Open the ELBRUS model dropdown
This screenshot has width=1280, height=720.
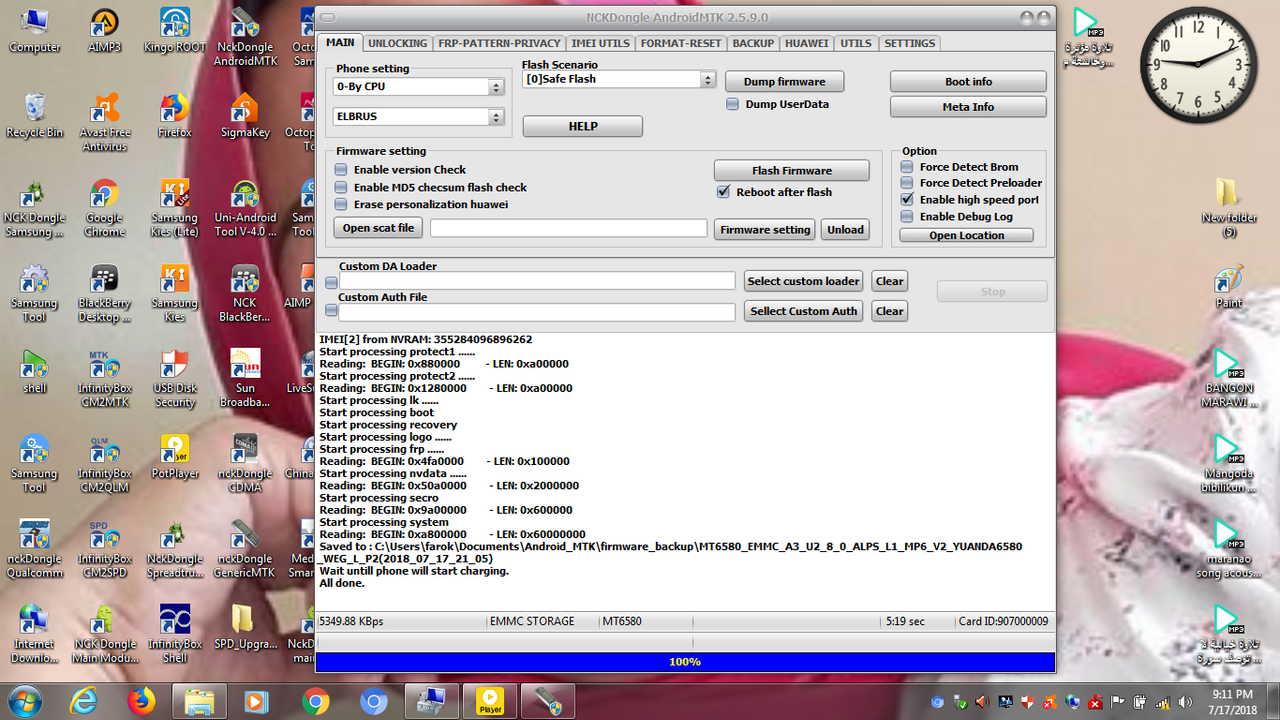(418, 117)
